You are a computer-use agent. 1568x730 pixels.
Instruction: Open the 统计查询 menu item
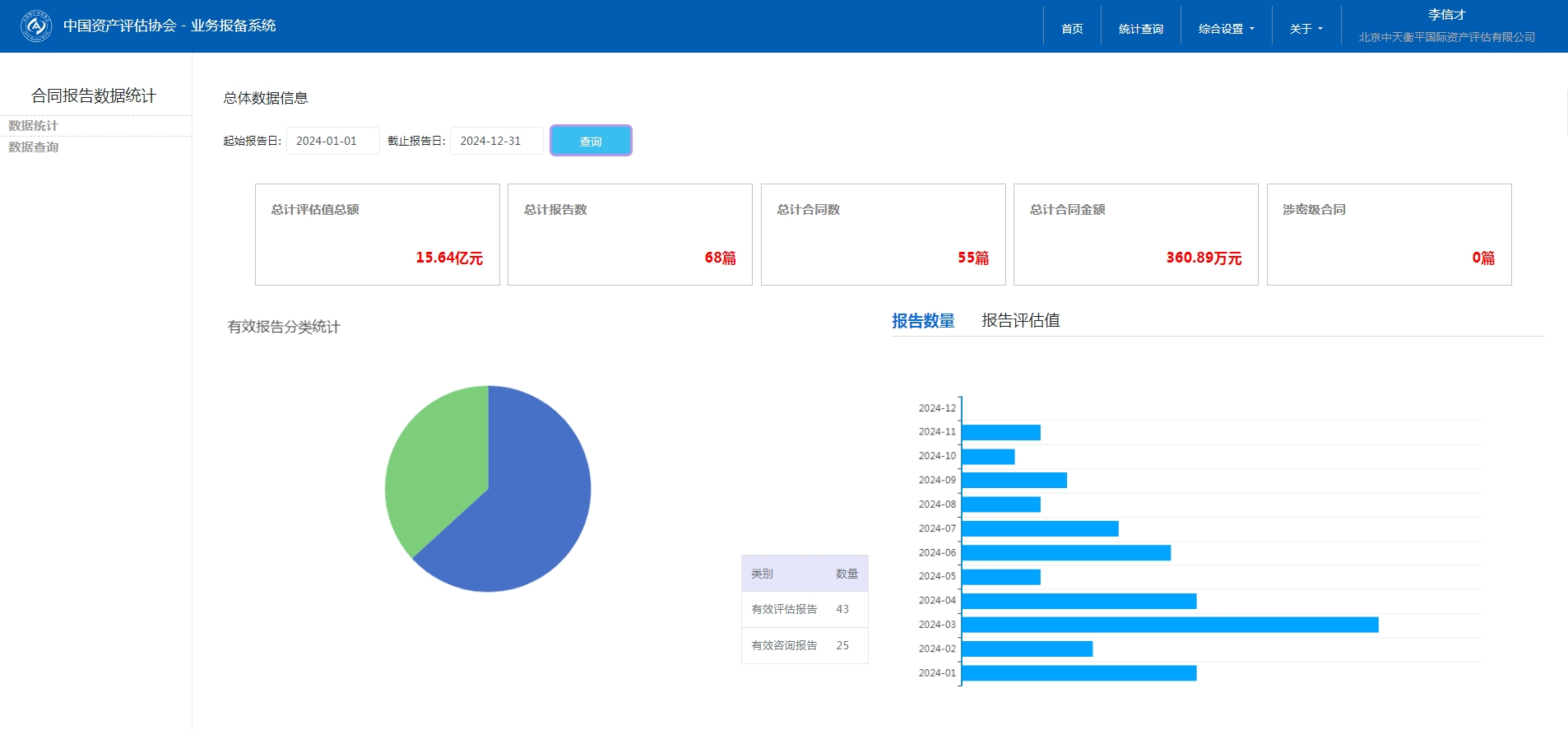tap(1140, 29)
